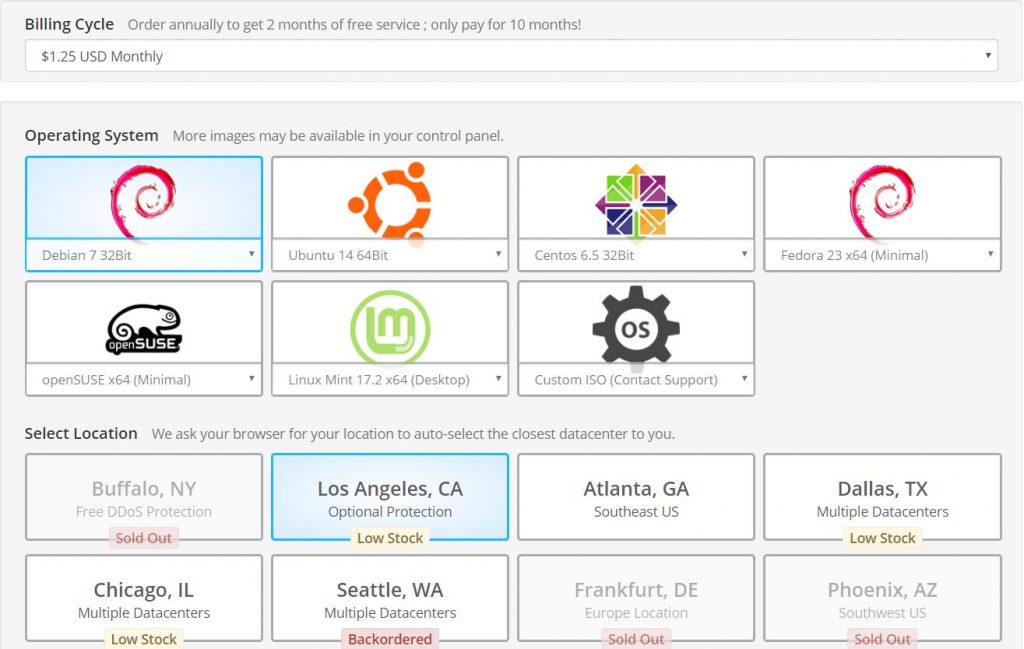Choose the Ubuntu circle logo
Screen dimensions: 1024x649
[x=390, y=200]
